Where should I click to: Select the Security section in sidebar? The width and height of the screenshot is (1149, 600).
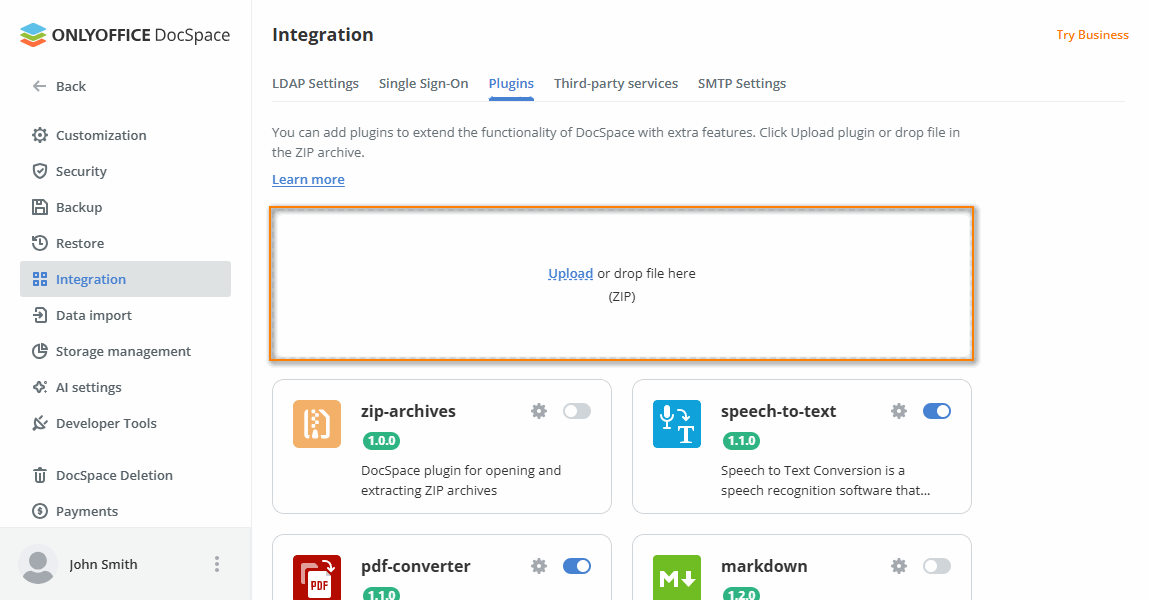[80, 171]
